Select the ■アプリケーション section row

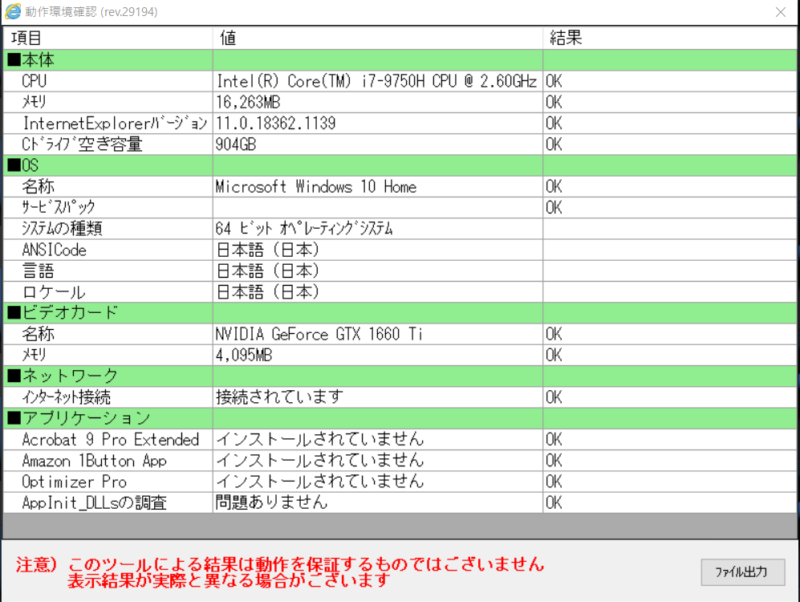pos(399,418)
